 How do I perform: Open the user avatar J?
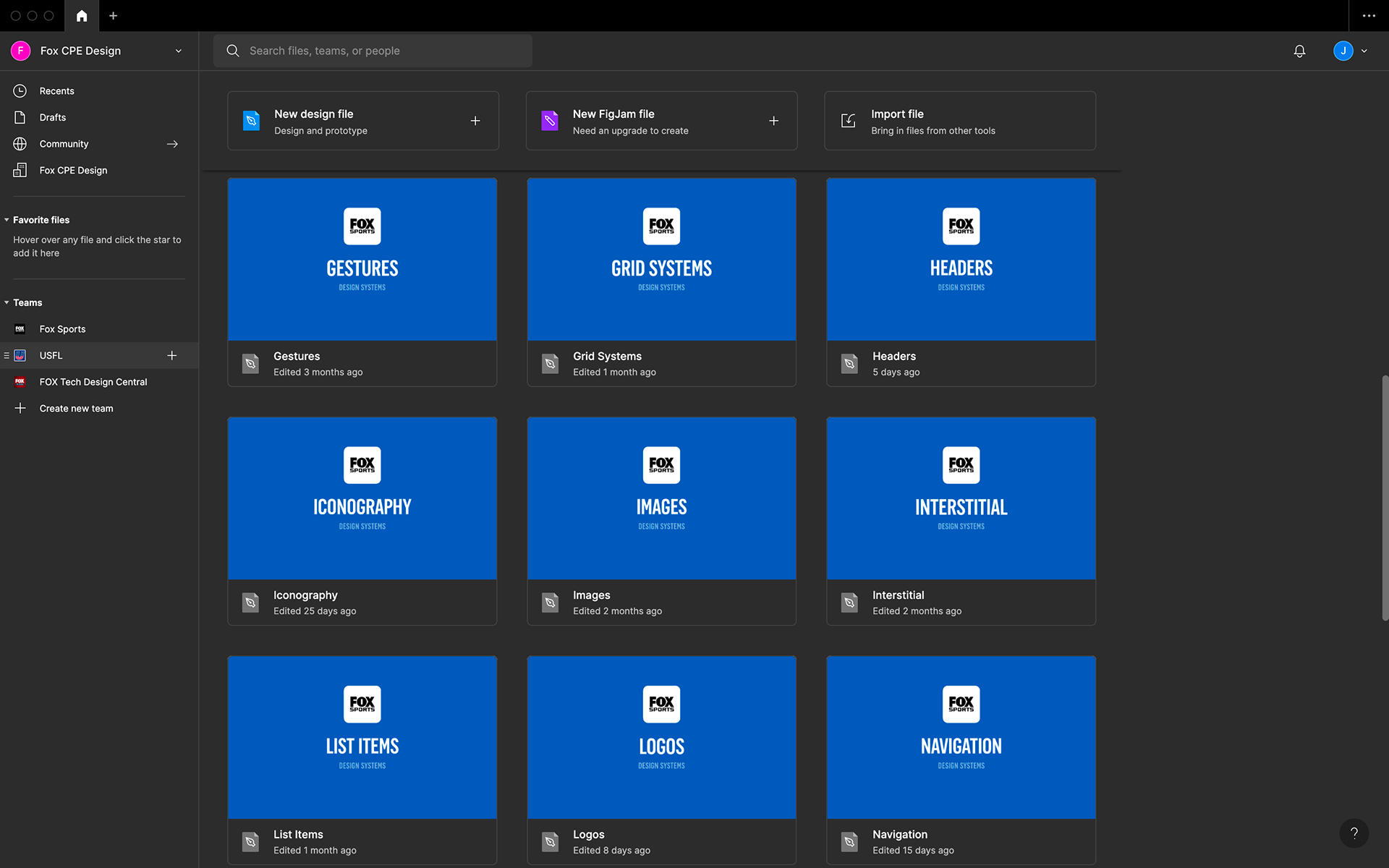point(1343,51)
